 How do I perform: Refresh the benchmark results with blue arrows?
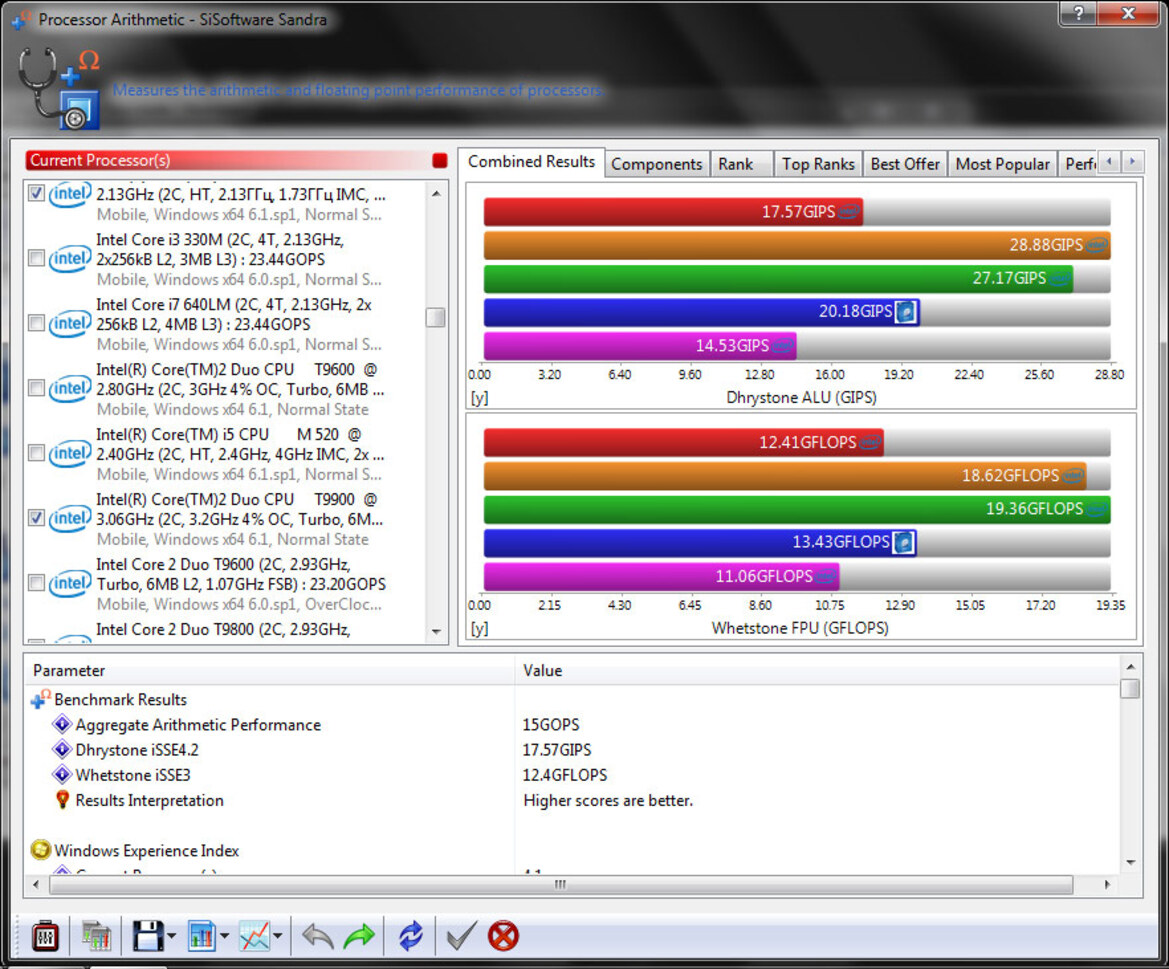[410, 936]
